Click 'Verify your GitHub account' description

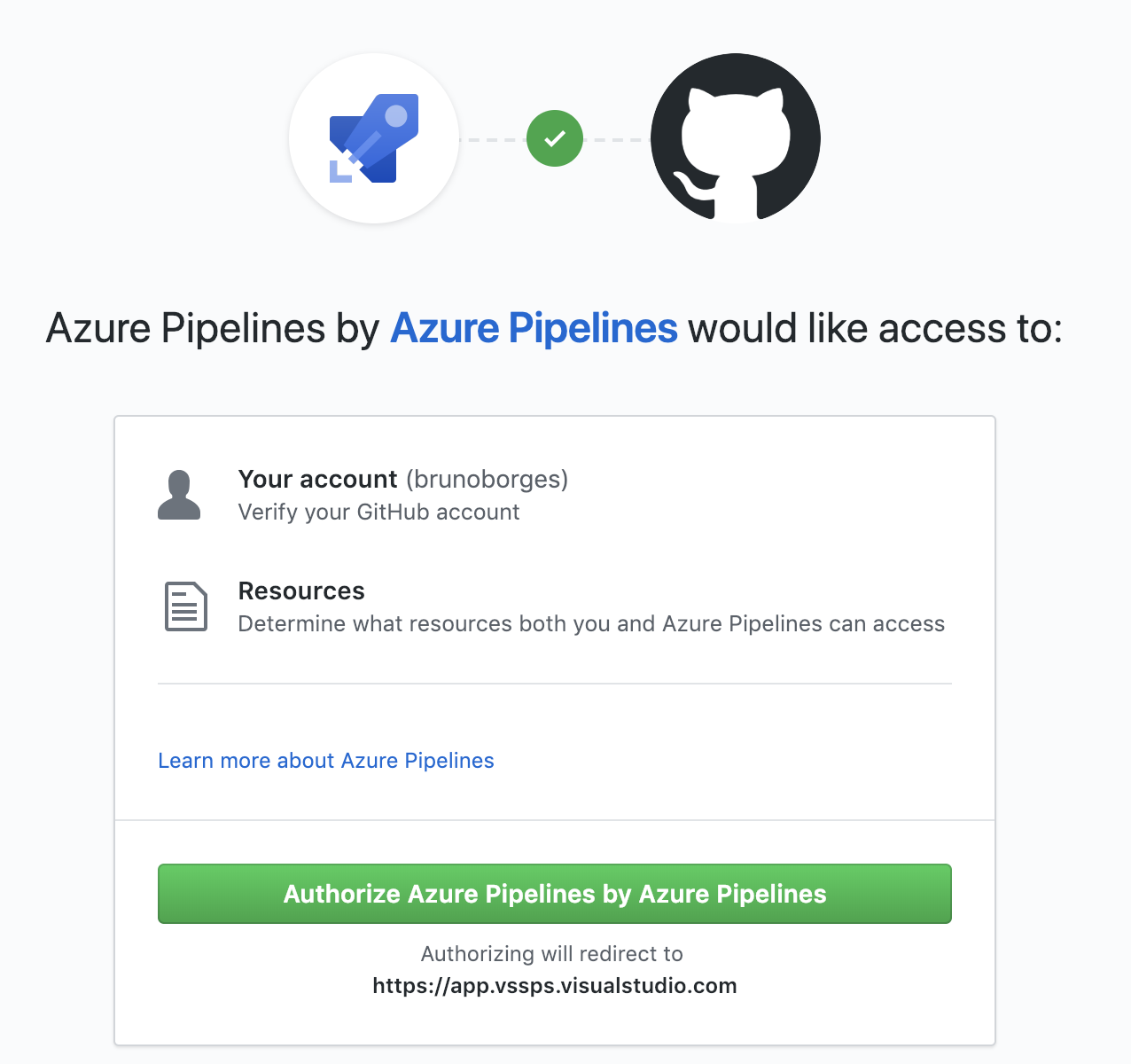pos(378,512)
